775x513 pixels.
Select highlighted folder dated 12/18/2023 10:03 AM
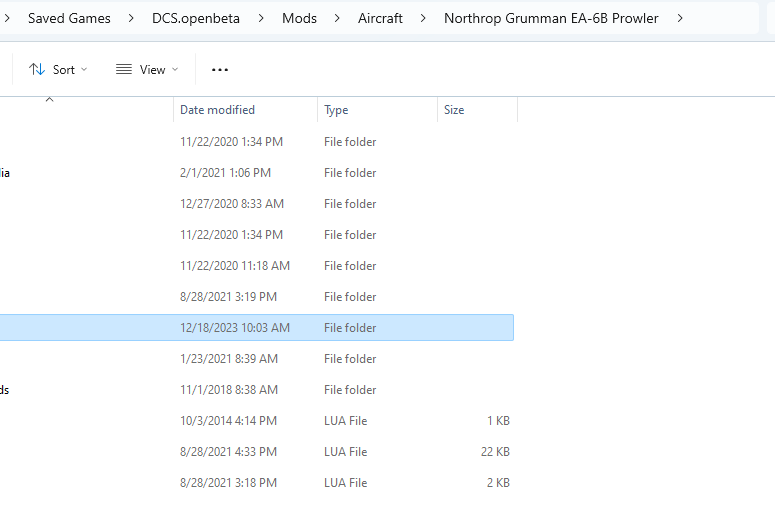click(x=257, y=328)
